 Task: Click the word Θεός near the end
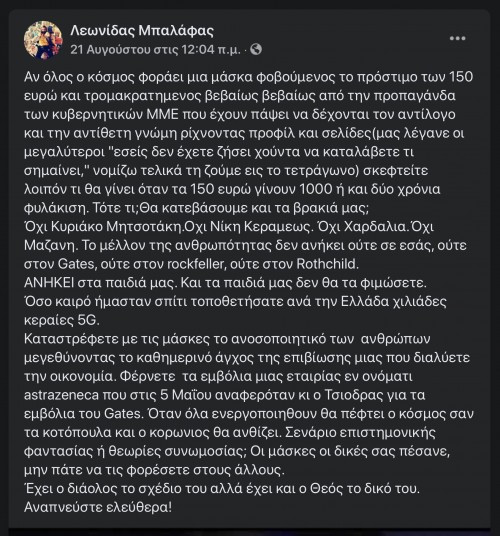(326, 489)
